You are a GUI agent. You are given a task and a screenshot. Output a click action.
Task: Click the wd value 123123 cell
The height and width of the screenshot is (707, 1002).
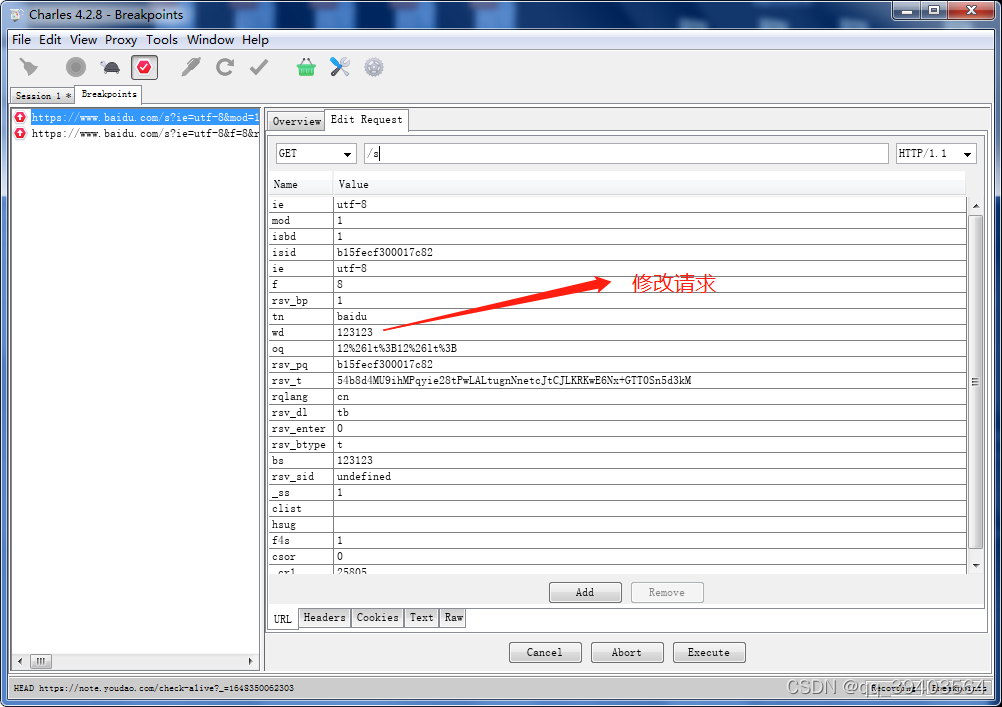click(x=650, y=332)
